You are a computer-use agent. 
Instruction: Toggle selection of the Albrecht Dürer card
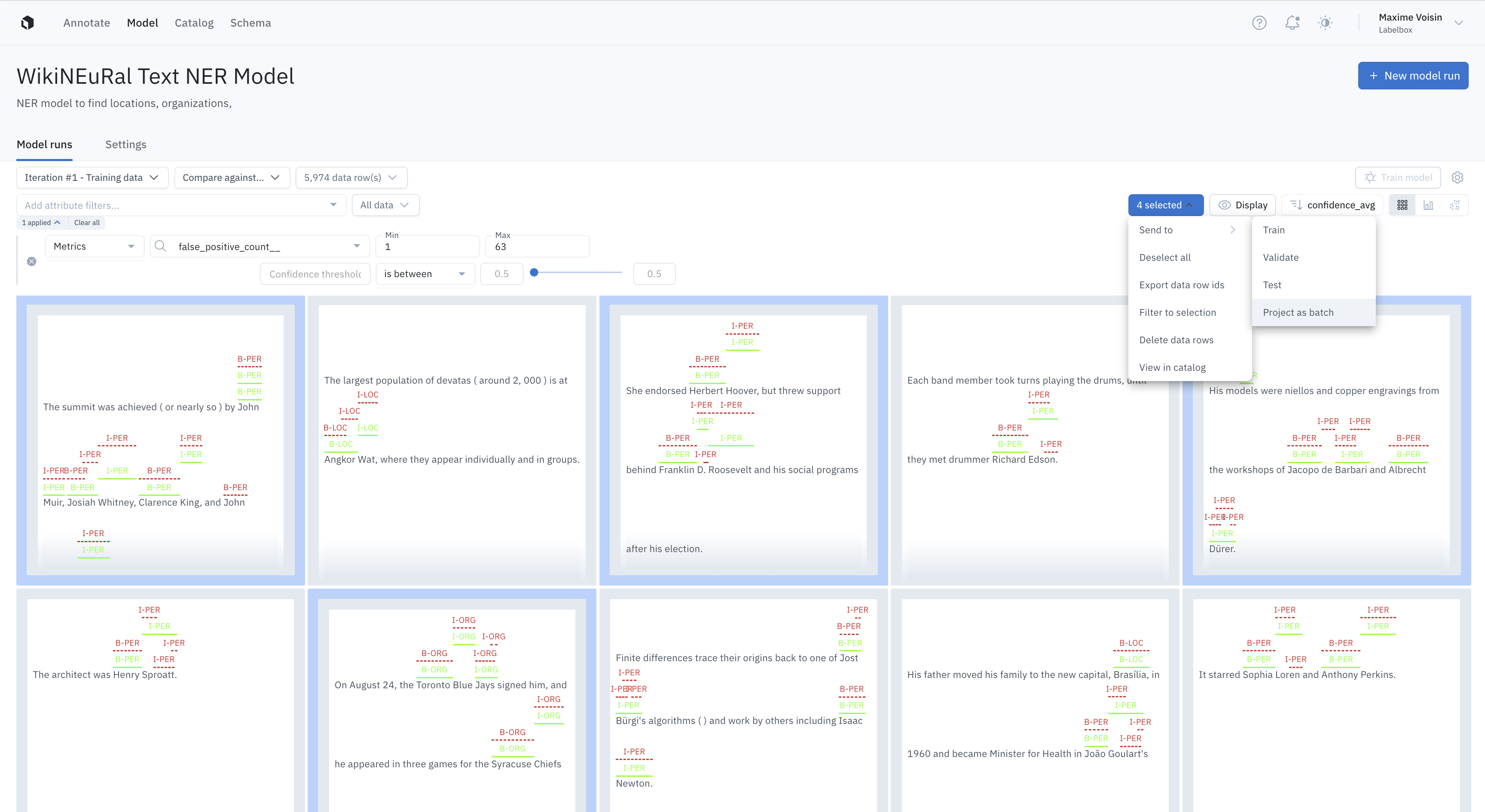pos(1326,441)
